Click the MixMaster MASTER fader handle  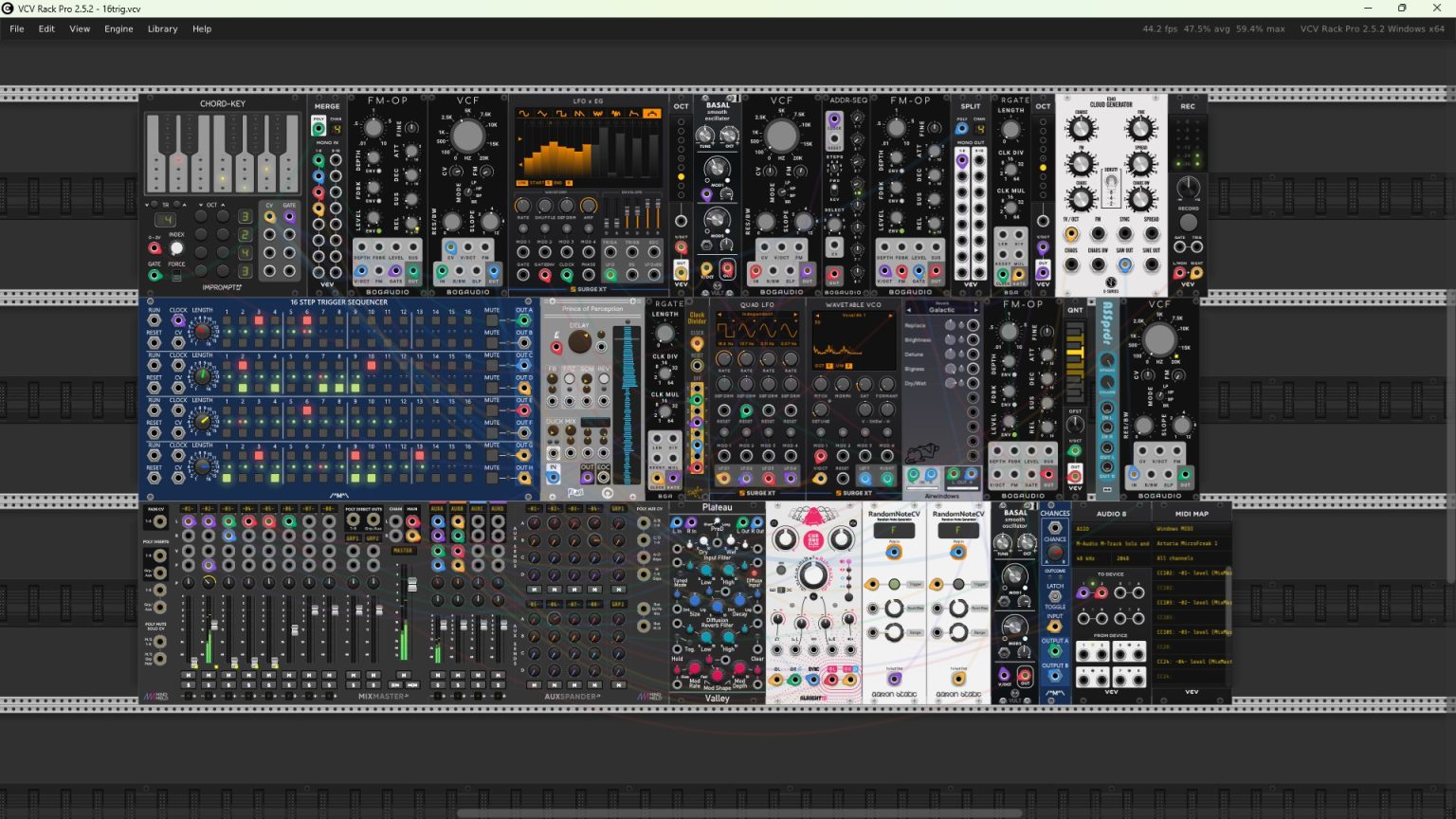pyautogui.click(x=411, y=586)
